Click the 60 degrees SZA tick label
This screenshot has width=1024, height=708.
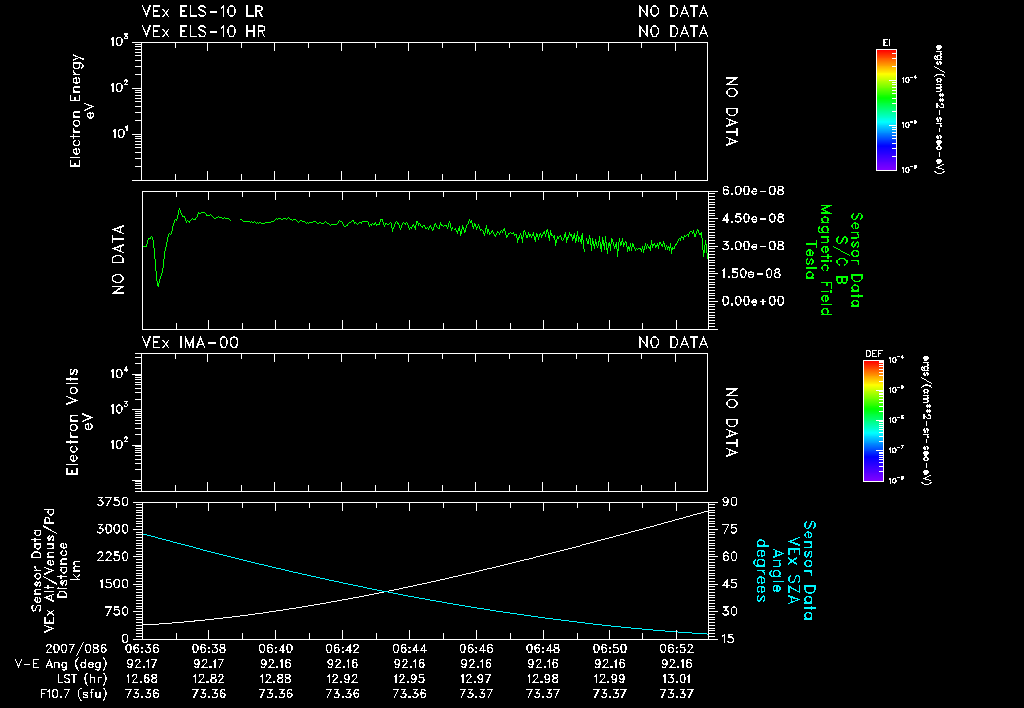(729, 557)
